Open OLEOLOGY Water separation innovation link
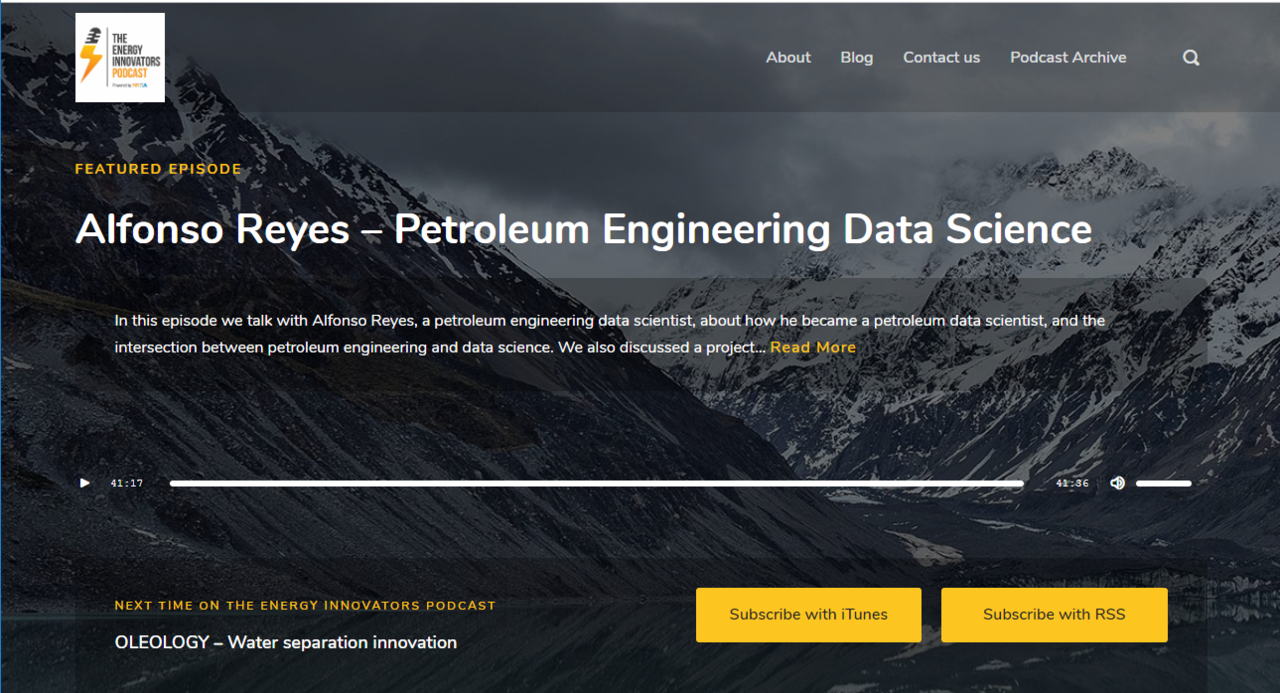This screenshot has width=1280, height=693. pos(285,642)
